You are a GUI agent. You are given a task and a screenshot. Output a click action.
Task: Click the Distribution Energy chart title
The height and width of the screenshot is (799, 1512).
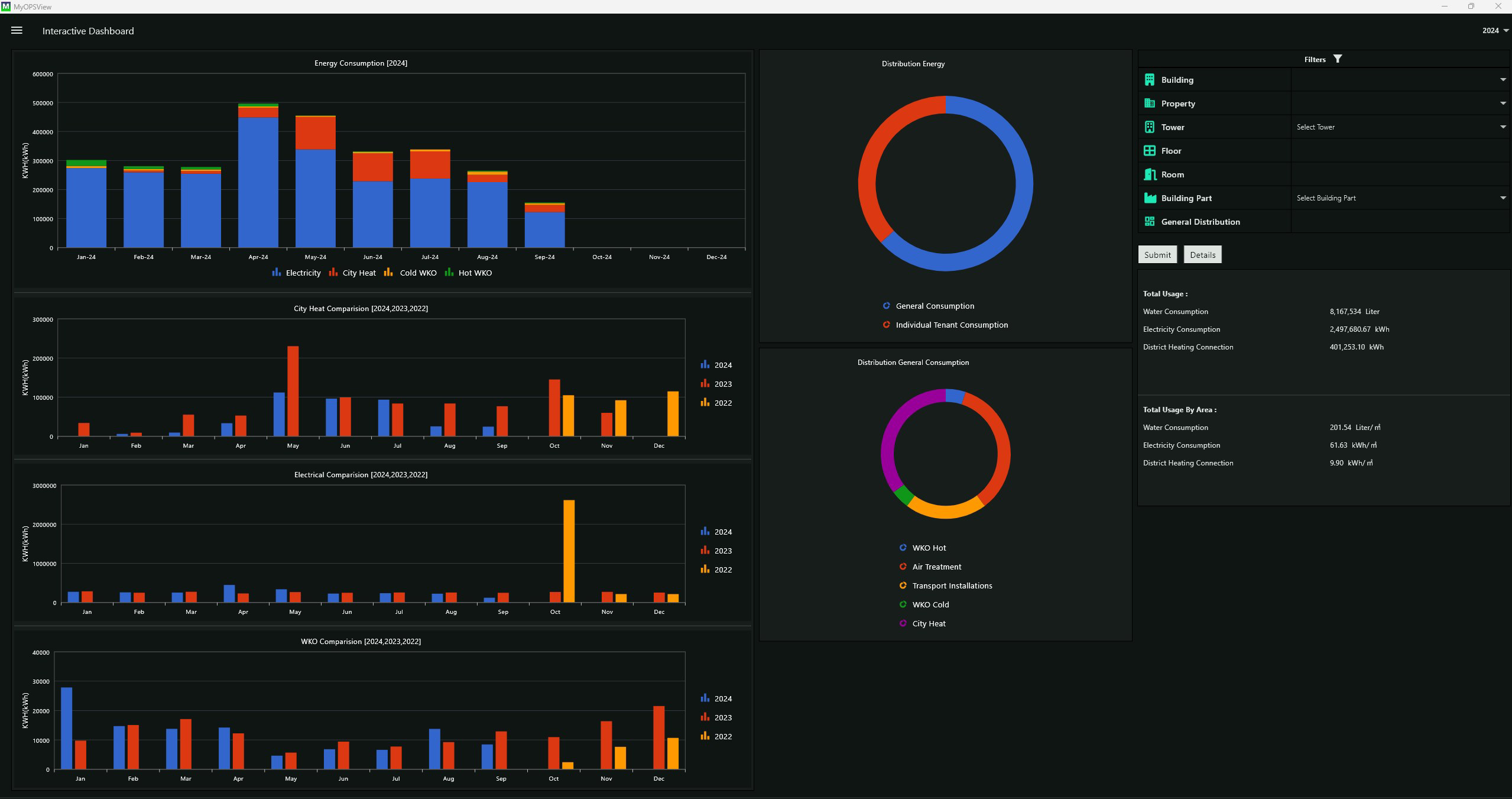click(x=913, y=64)
